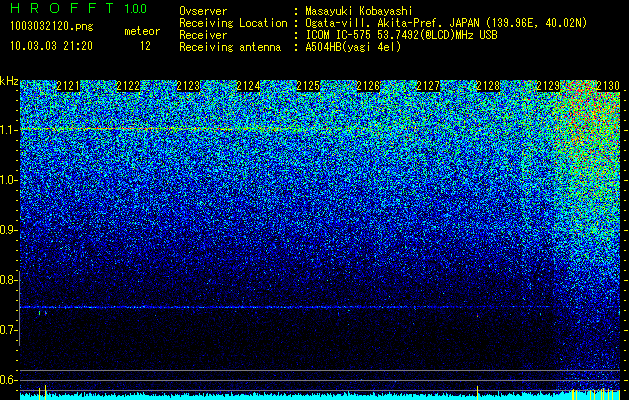Click the Receiving antenna label
This screenshot has width=629, height=400.
(x=230, y=47)
